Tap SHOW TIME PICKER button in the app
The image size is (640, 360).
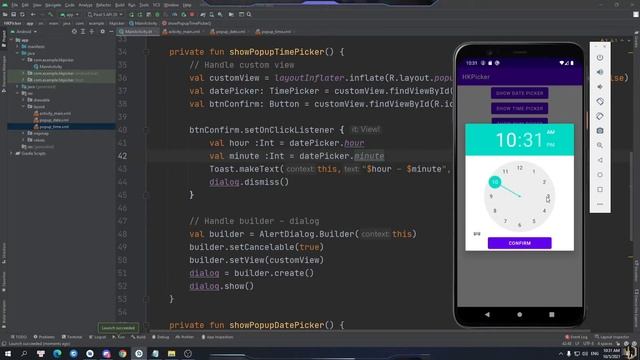point(520,109)
